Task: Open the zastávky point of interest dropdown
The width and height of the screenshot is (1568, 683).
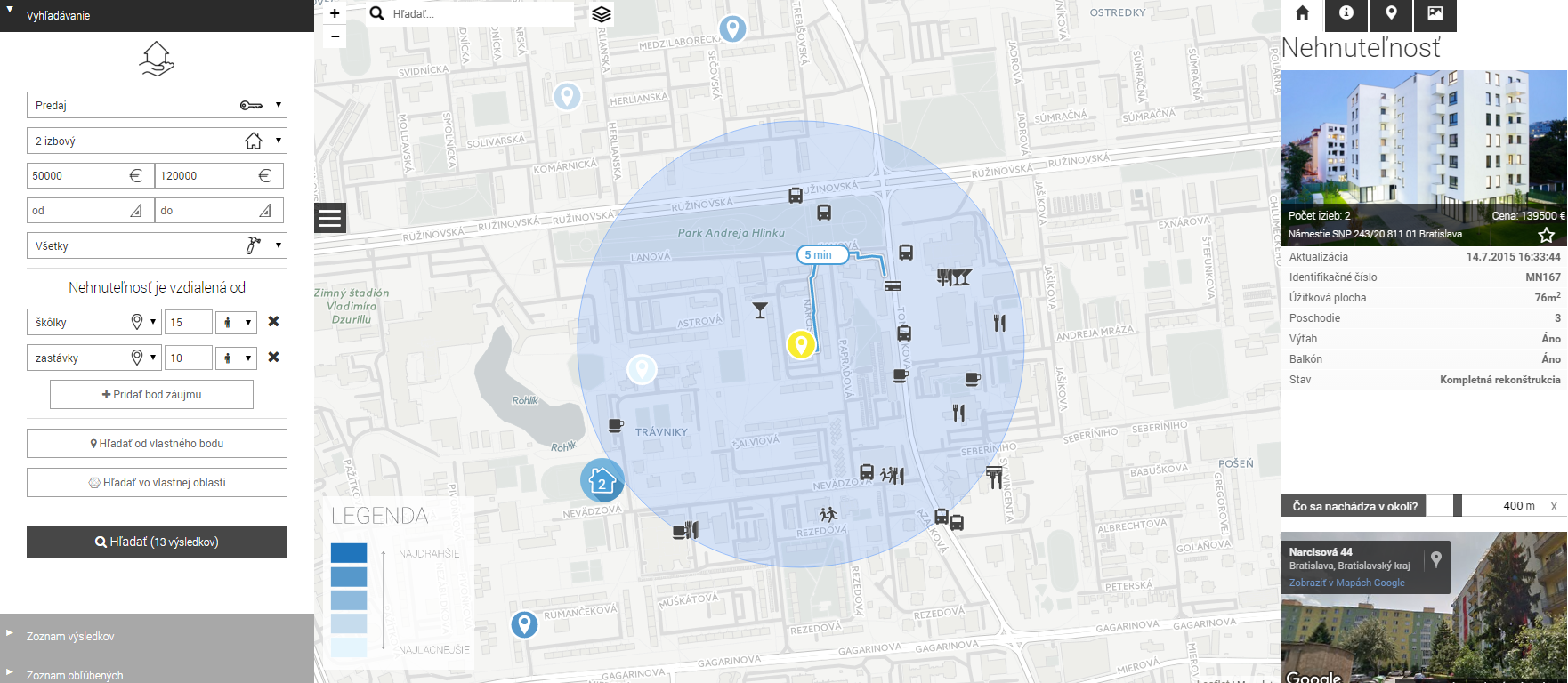Action: 94,358
